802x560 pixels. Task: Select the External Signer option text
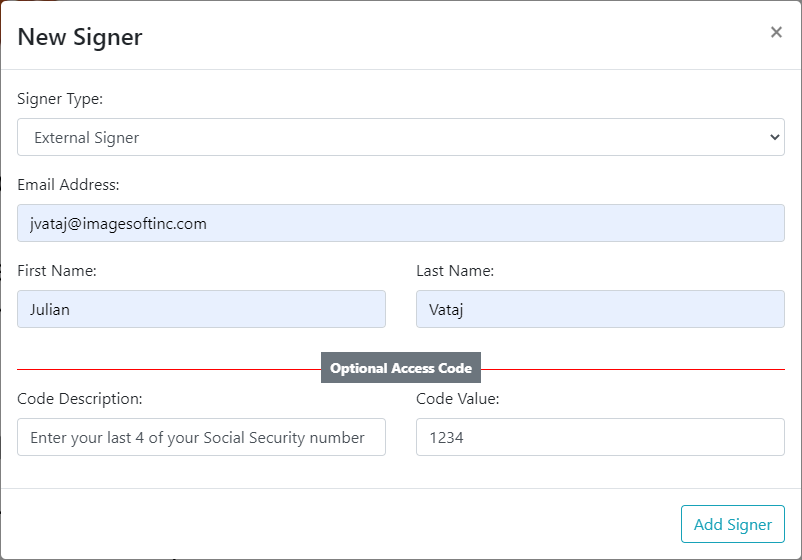coord(87,138)
